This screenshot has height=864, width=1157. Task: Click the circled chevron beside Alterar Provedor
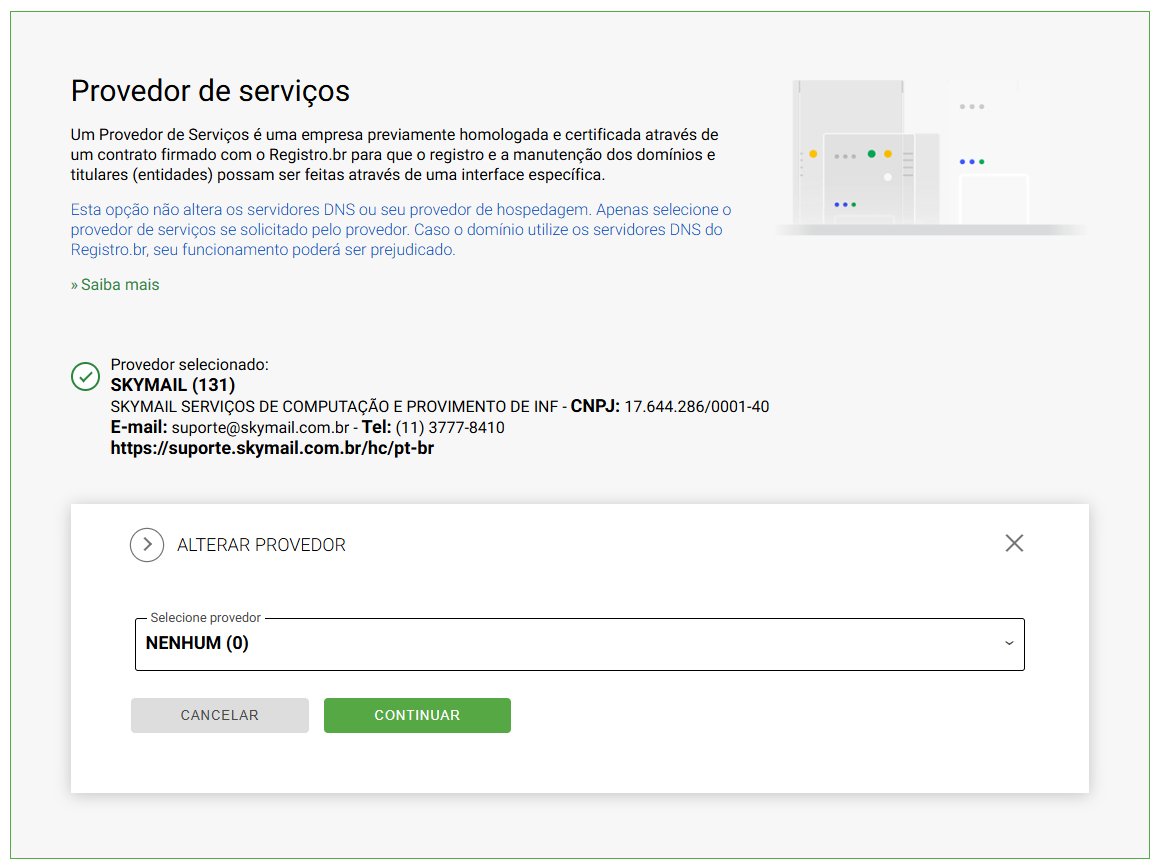point(147,545)
